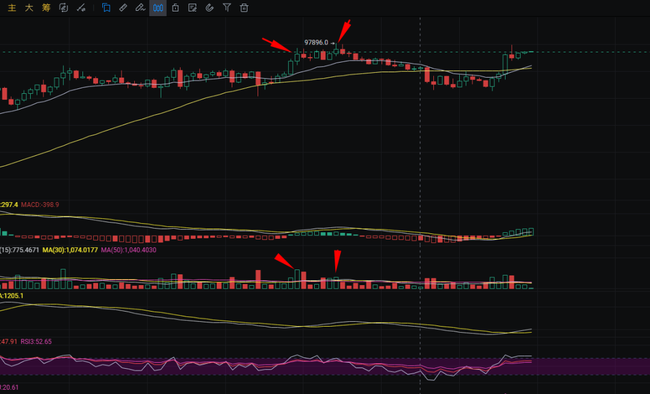
Task: Toggle the magnet snap tool
Action: tap(209, 7)
